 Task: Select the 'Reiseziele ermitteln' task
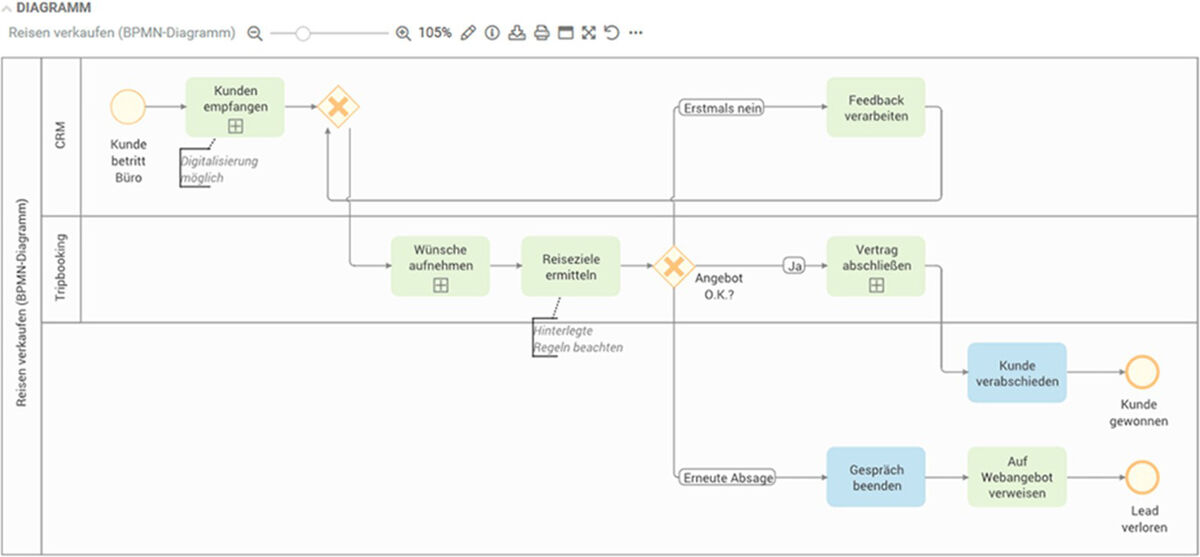click(570, 266)
